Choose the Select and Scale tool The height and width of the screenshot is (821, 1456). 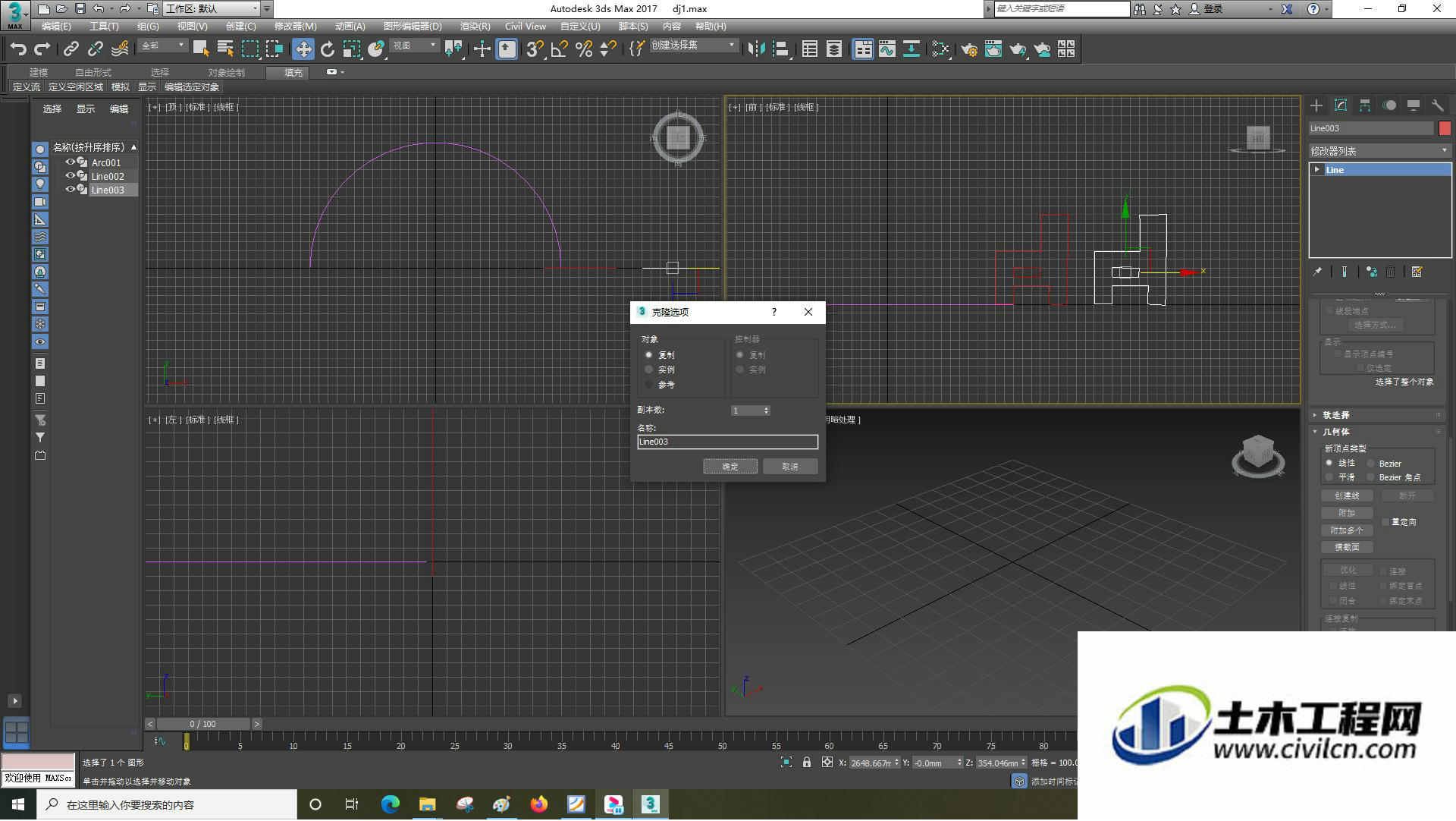tap(351, 49)
